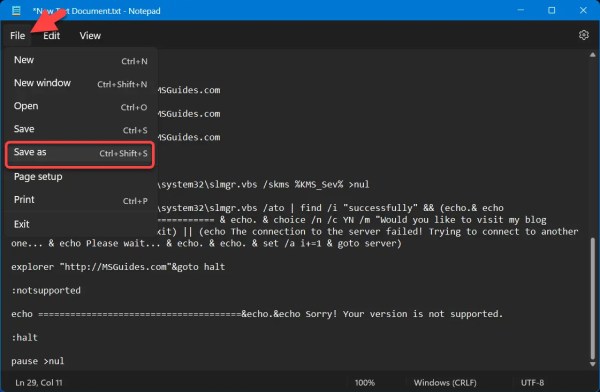Click the Notepad app icon in title bar
Viewport: 600px width, 392px height.
coord(16,11)
